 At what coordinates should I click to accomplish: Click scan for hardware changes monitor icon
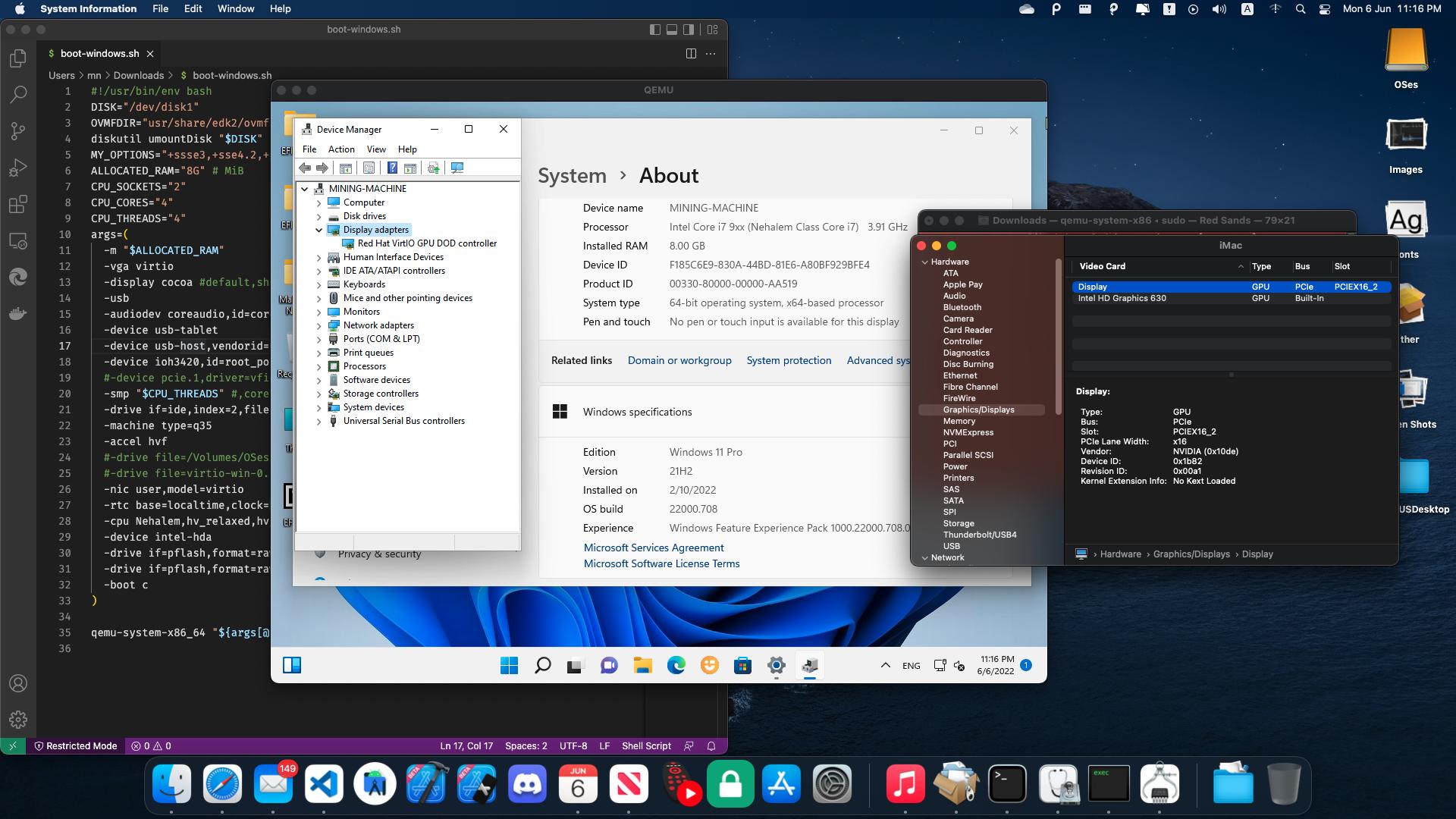coord(457,168)
